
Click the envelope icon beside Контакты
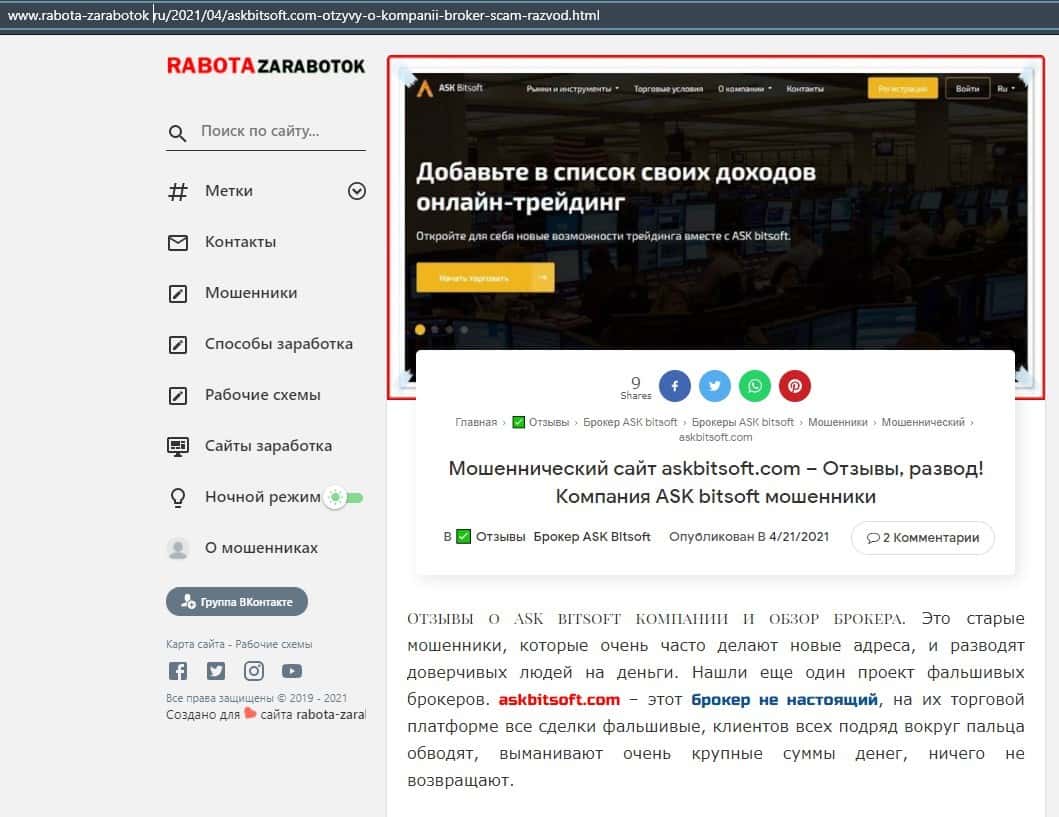178,242
